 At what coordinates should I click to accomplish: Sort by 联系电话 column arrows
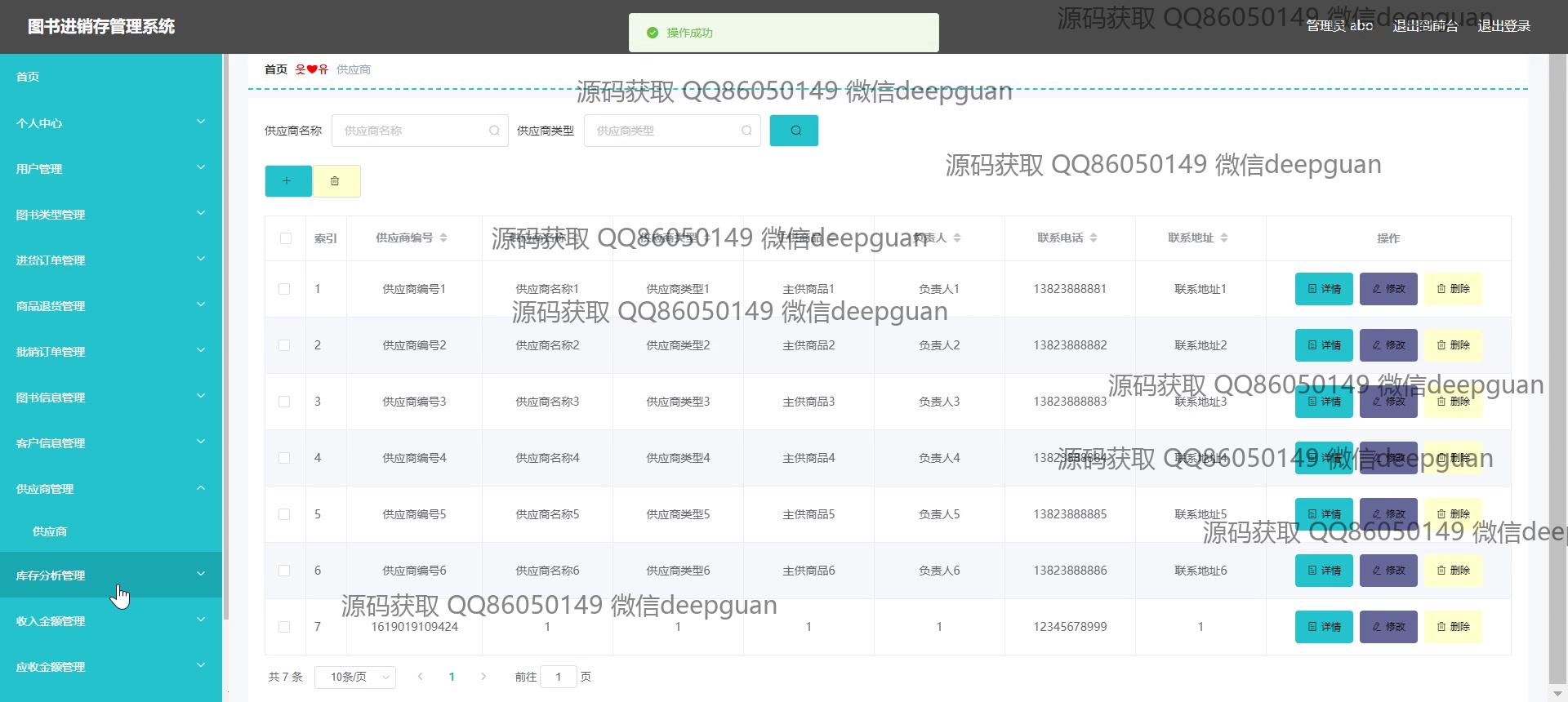point(1094,238)
